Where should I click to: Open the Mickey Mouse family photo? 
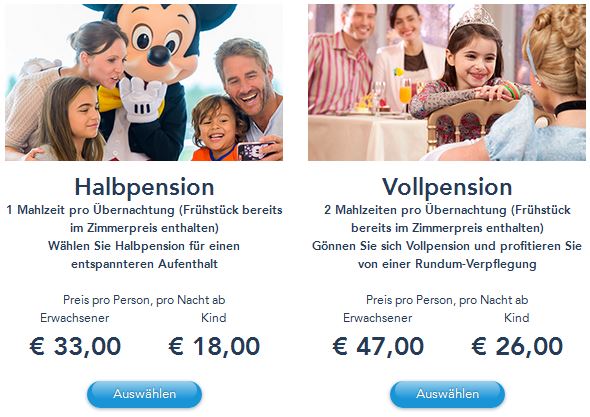point(144,82)
